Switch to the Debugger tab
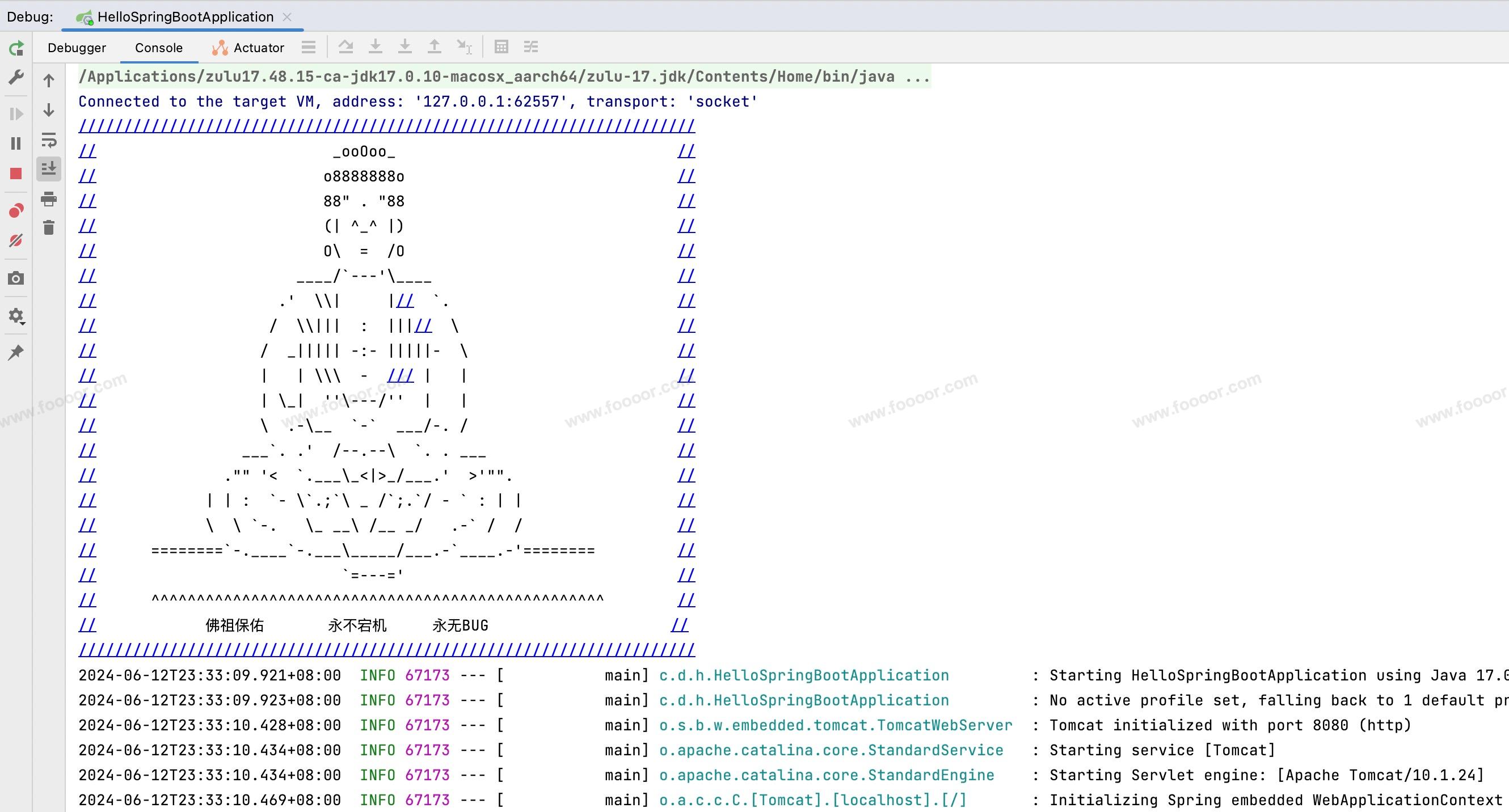 [77, 48]
